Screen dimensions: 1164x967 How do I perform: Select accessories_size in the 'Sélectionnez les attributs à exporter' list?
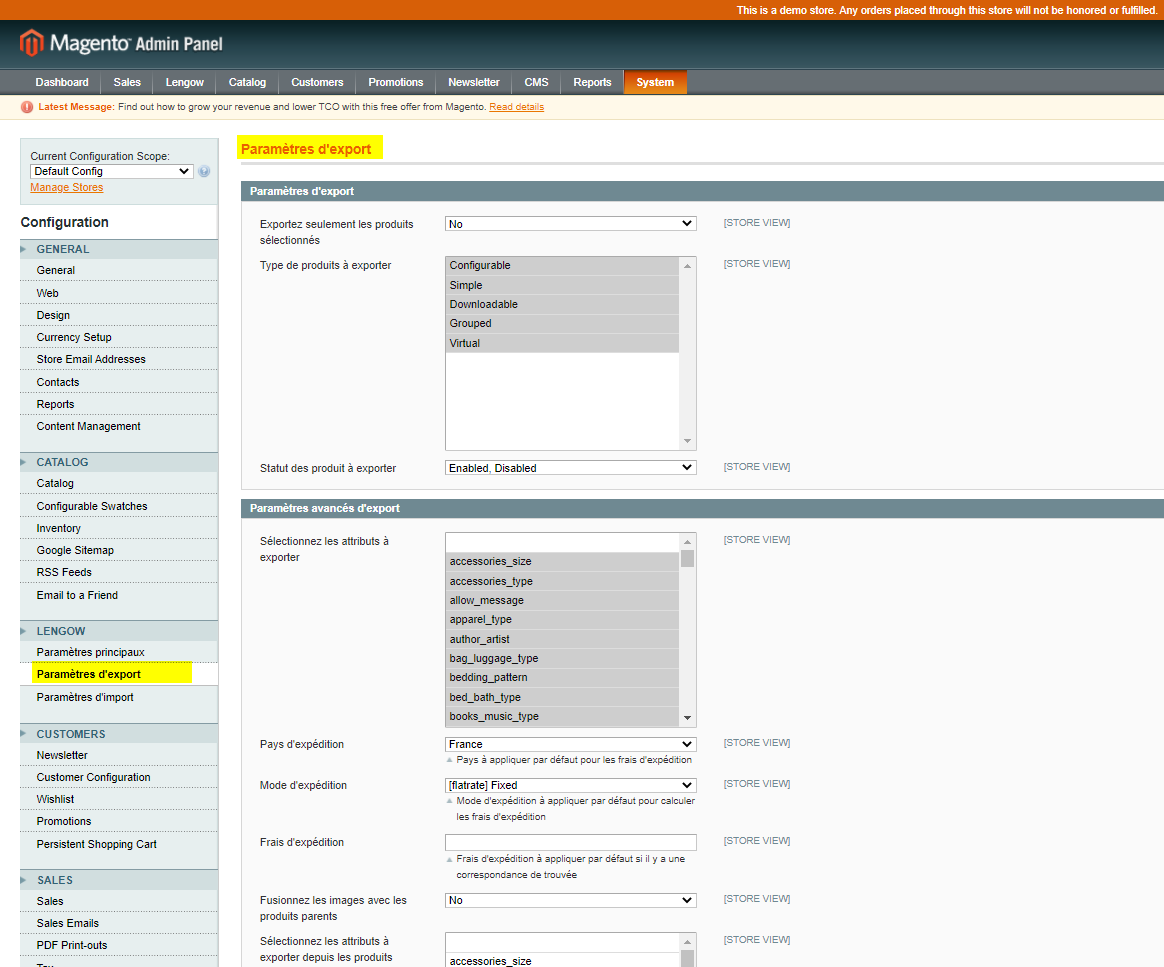562,562
